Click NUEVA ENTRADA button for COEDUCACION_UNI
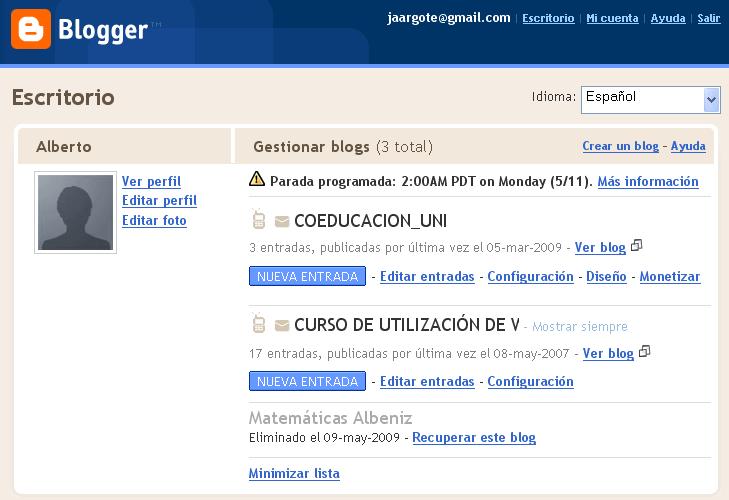The height and width of the screenshot is (500, 729). [307, 276]
